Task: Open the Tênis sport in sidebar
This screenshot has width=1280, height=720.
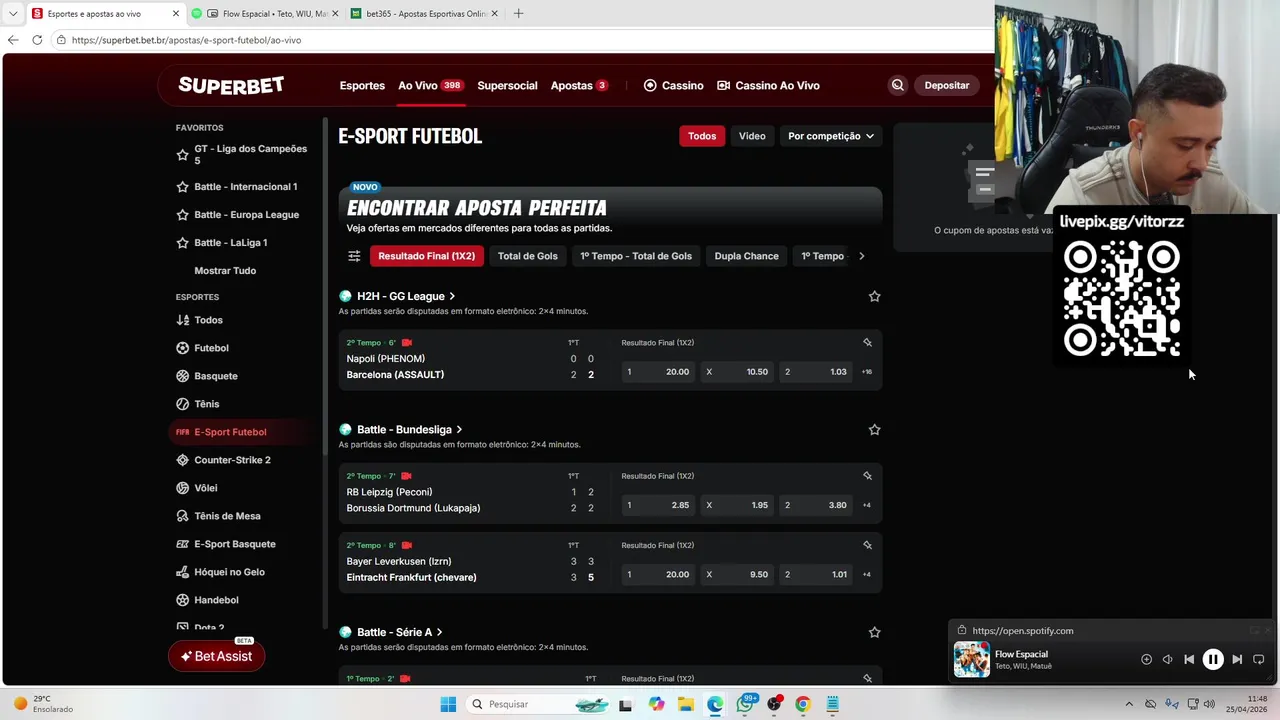Action: point(206,404)
